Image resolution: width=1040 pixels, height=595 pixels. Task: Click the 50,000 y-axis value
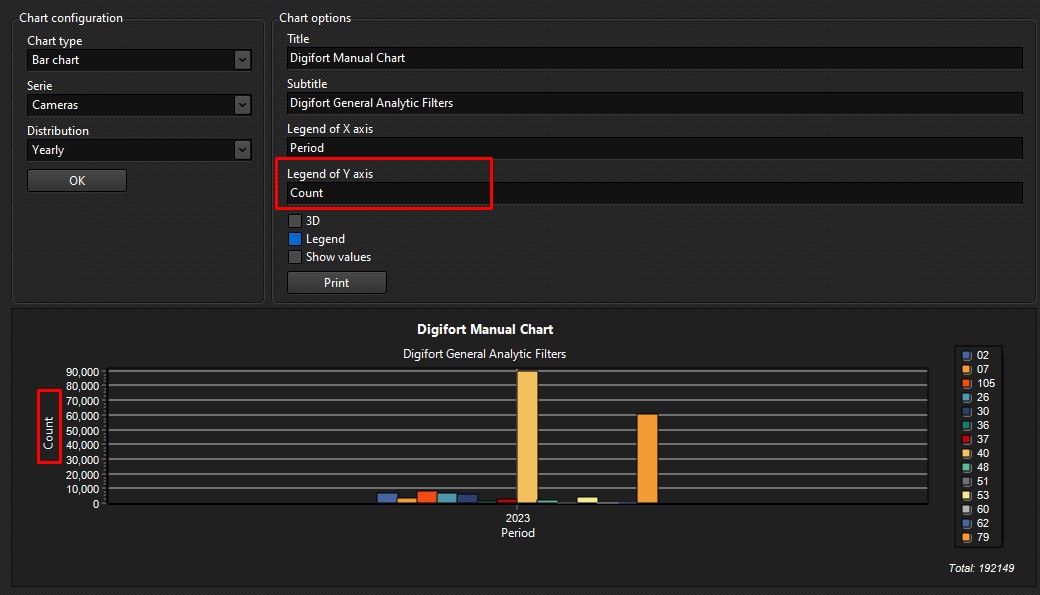click(82, 431)
